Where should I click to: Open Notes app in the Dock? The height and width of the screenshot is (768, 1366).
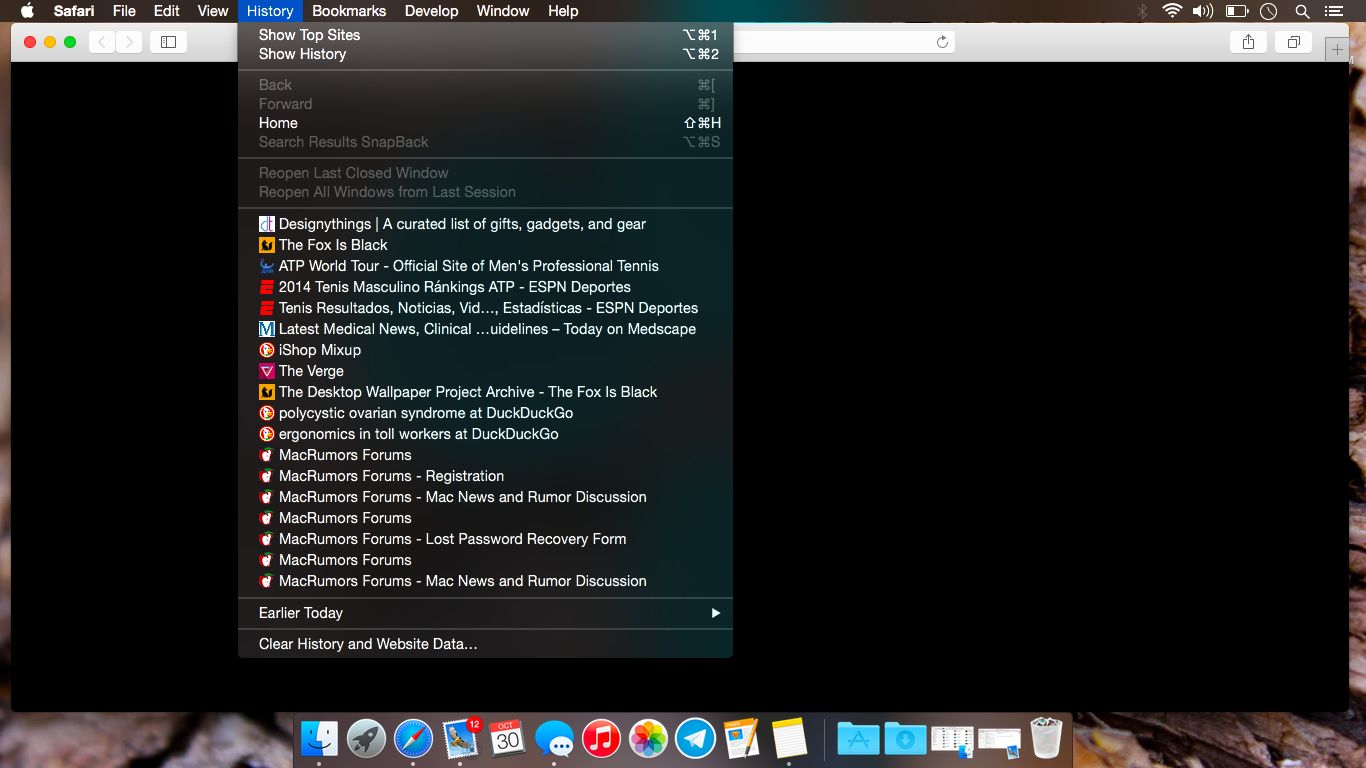[789, 739]
